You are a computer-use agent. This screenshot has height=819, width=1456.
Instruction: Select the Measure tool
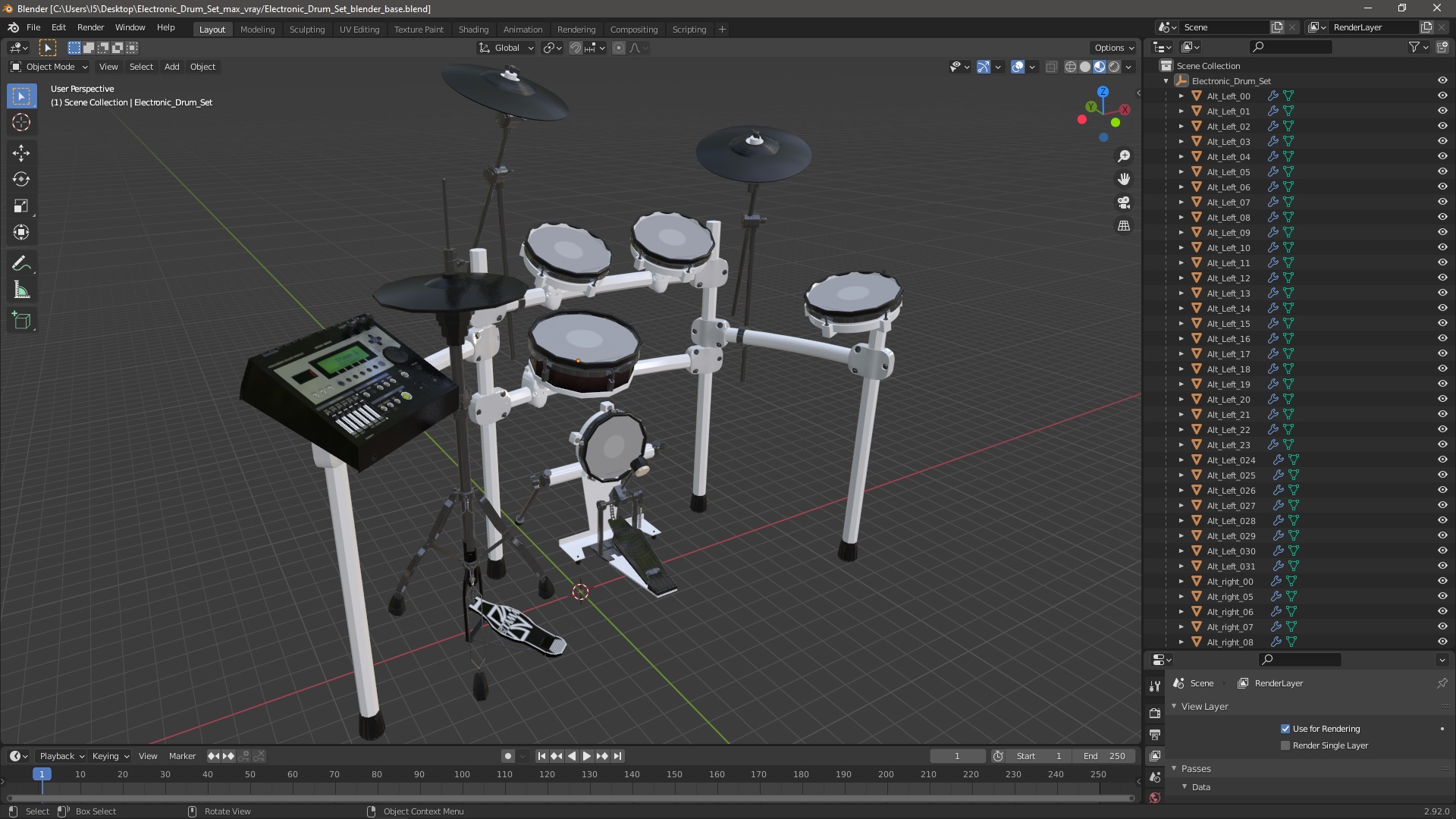pos(21,291)
